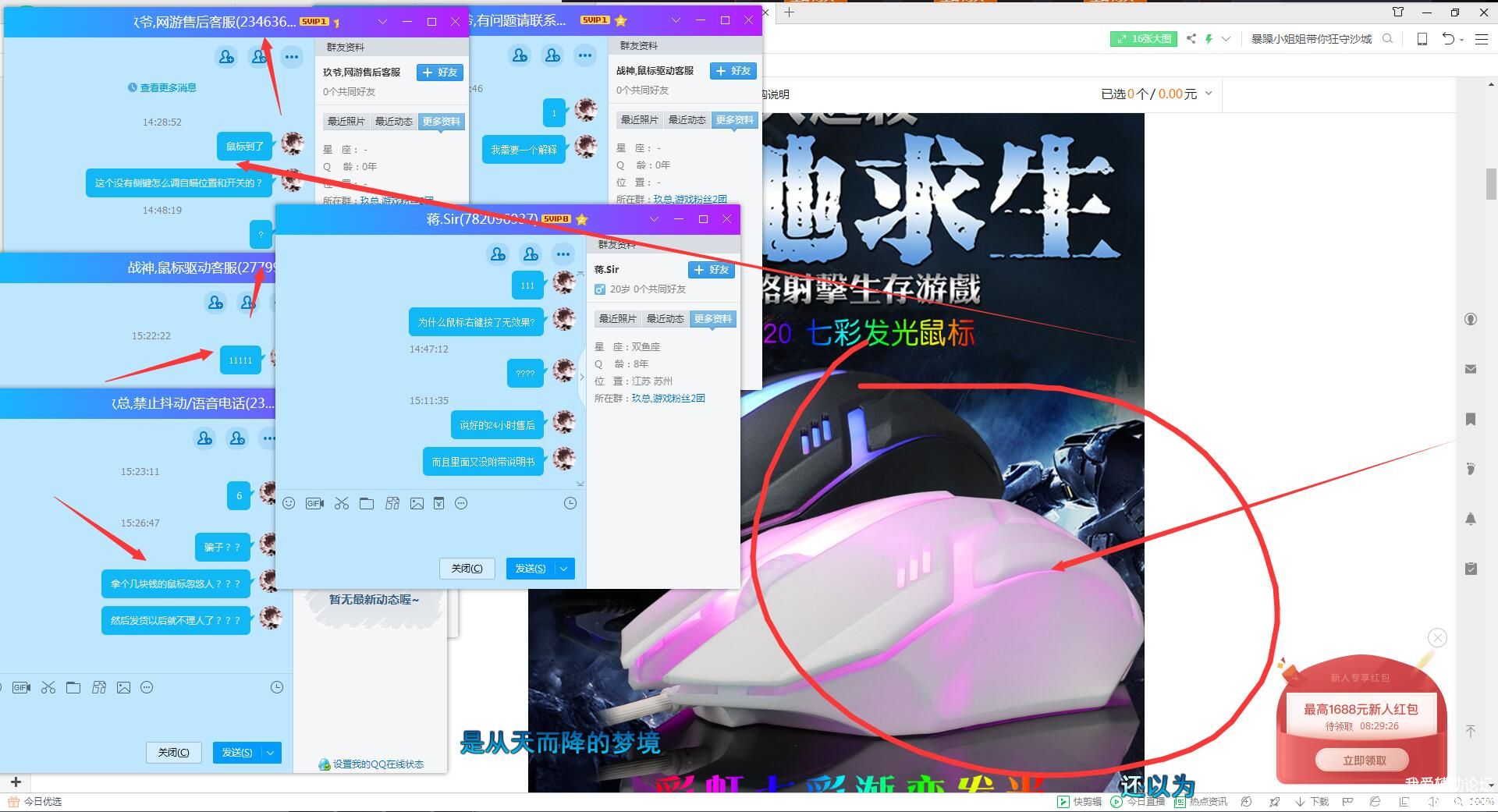1498x812 pixels.
Task: Click the share icon in the browser toolbar
Action: (x=1191, y=38)
